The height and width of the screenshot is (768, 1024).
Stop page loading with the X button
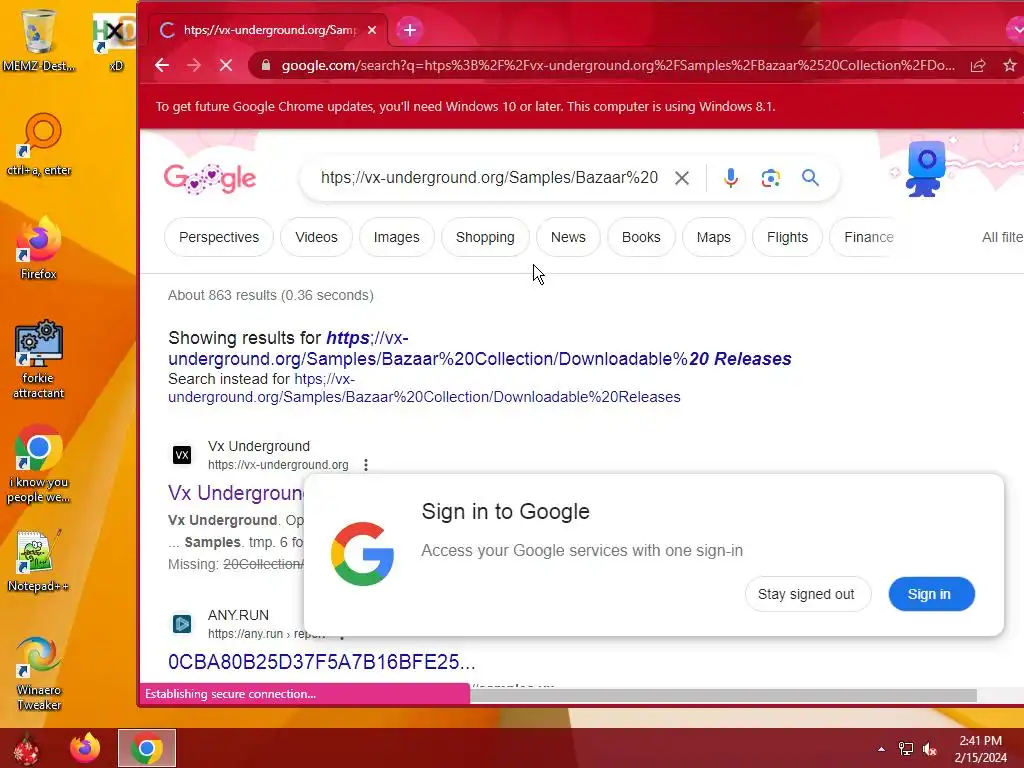click(226, 65)
